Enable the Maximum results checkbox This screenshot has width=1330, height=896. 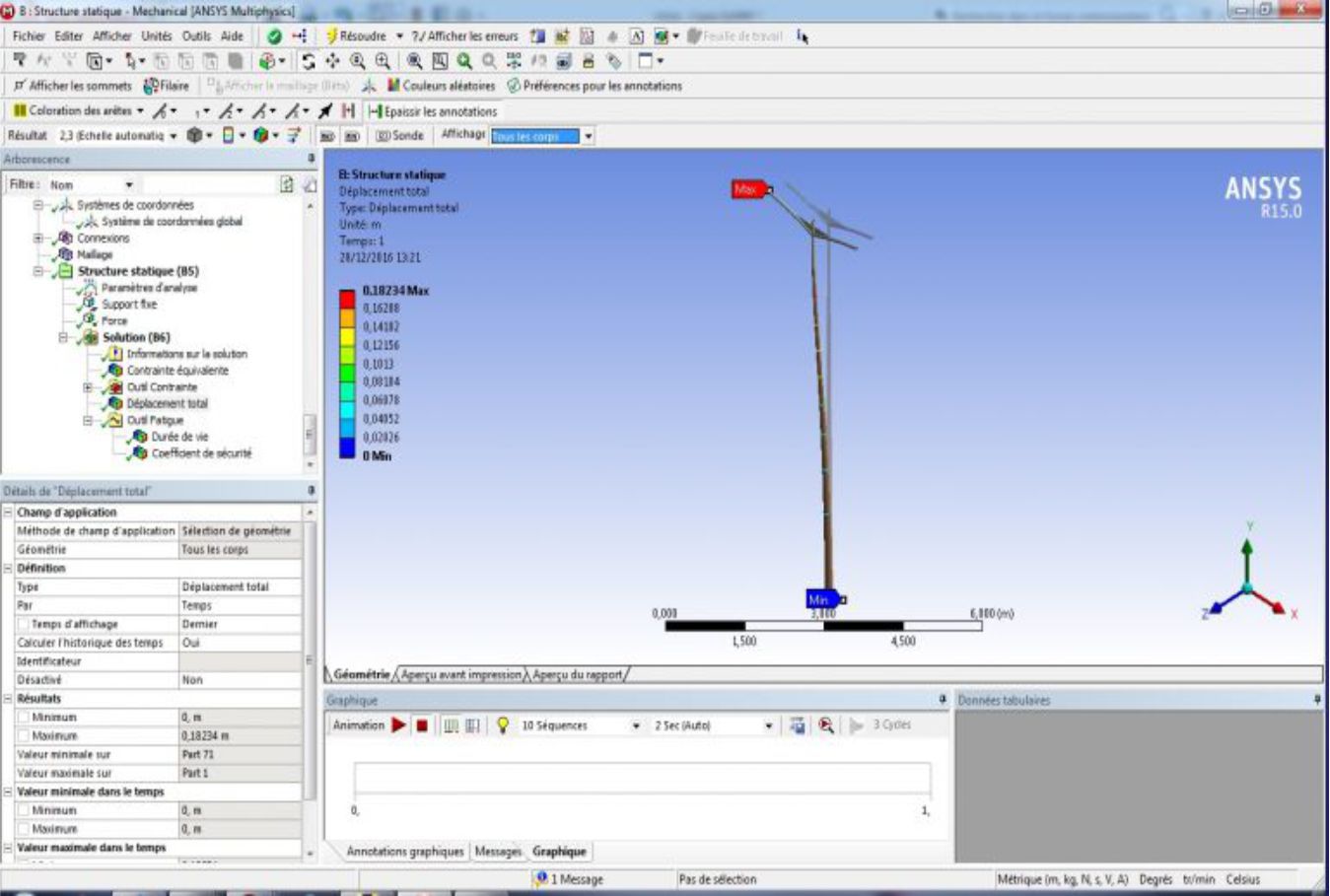pos(23,736)
